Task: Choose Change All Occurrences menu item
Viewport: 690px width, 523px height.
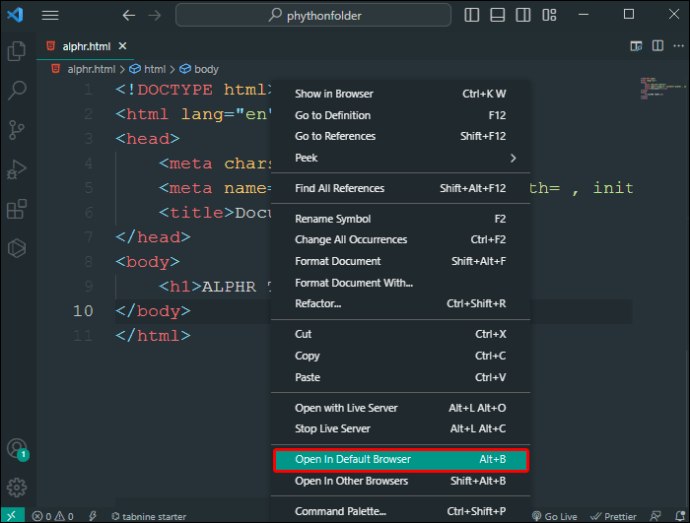Action: coord(400,239)
